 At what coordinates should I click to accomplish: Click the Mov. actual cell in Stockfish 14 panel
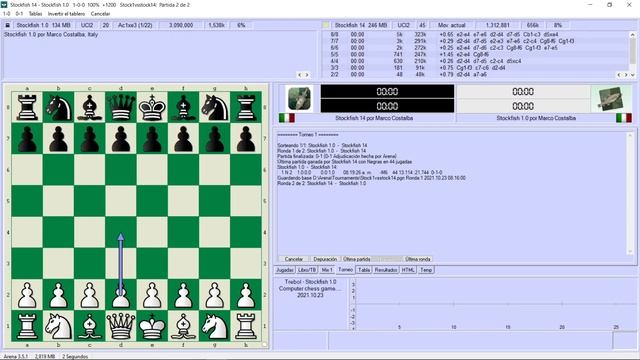[451, 25]
